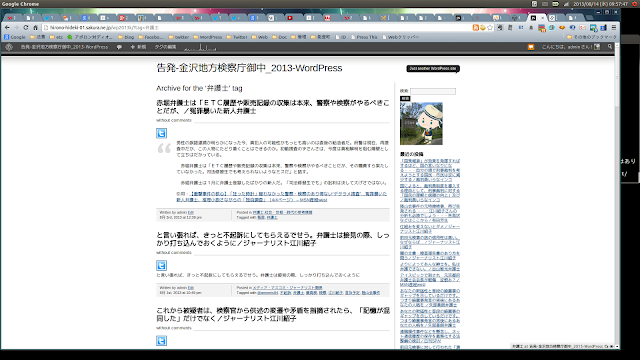Viewport: 640px width, 360px height.
Task: Click Edit link under the second post
Action: pyautogui.click(x=191, y=288)
